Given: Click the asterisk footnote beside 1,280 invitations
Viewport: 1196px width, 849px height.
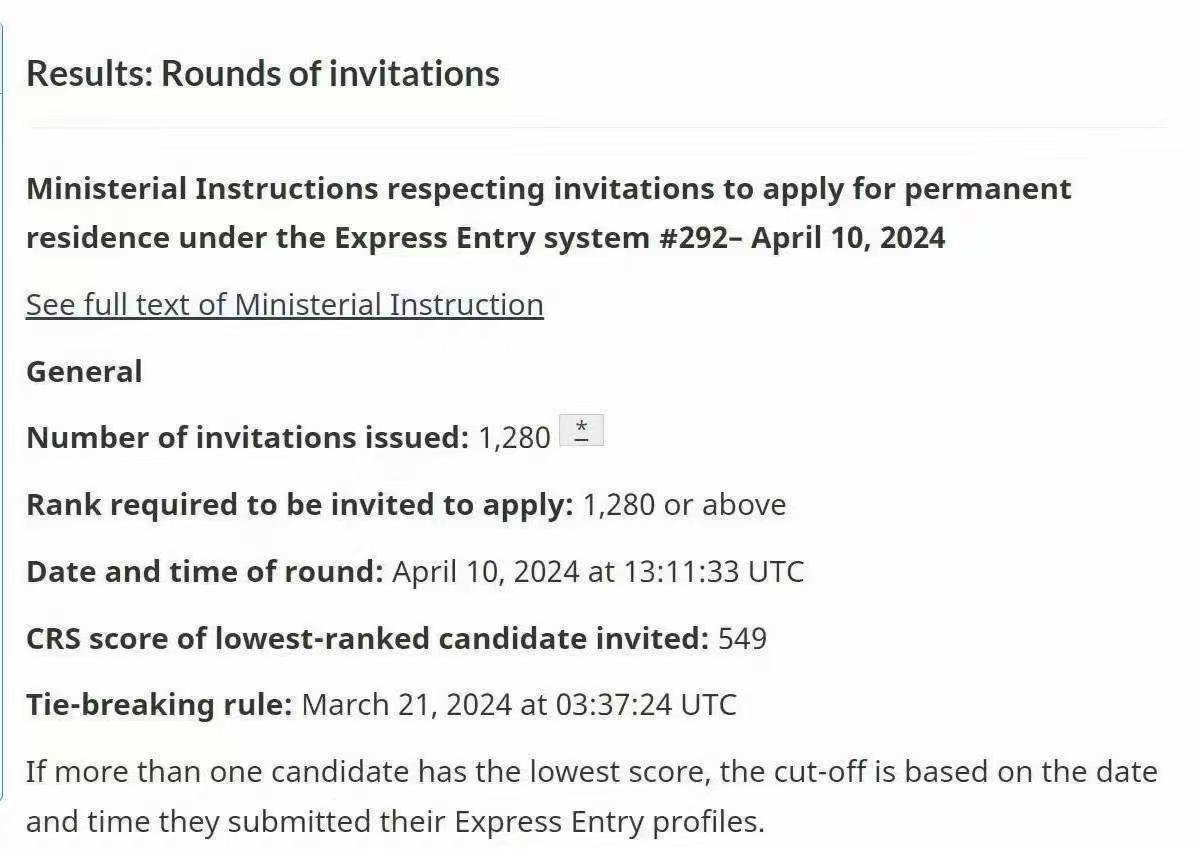Looking at the screenshot, I should 581,430.
